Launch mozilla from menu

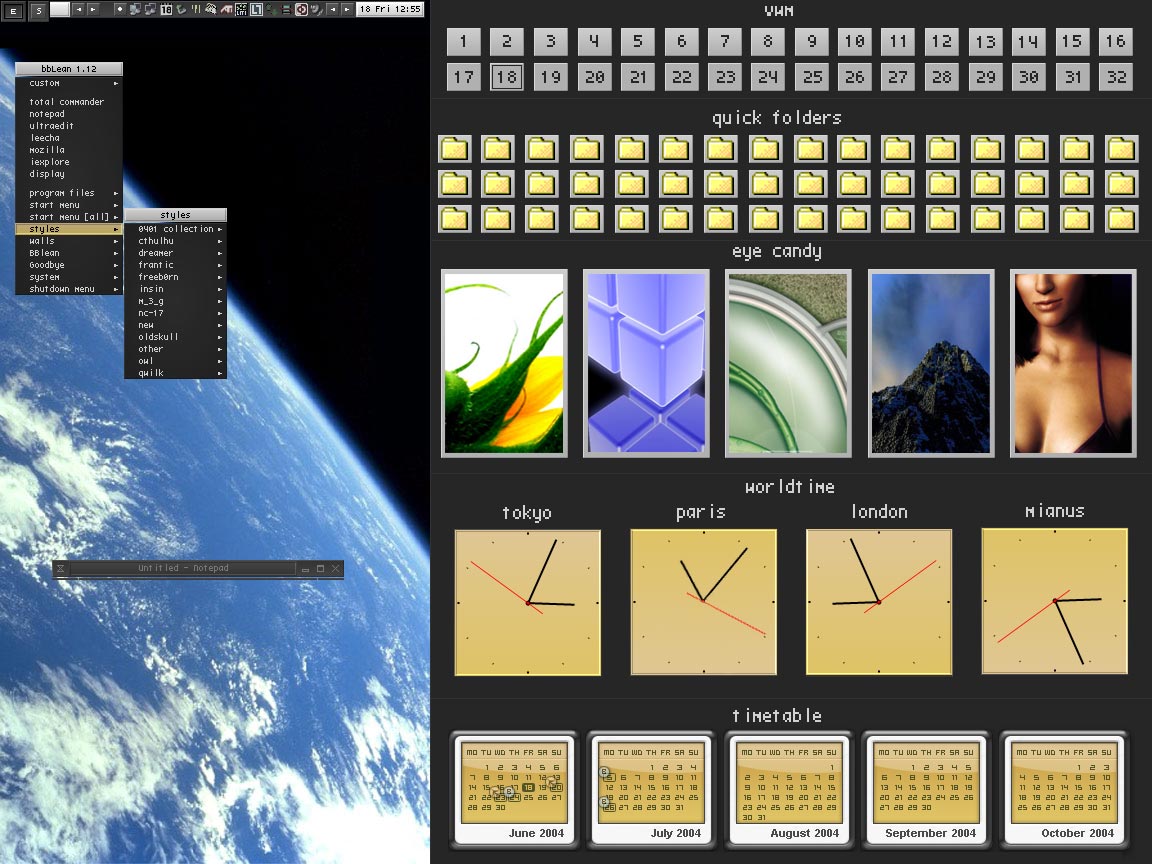69,150
